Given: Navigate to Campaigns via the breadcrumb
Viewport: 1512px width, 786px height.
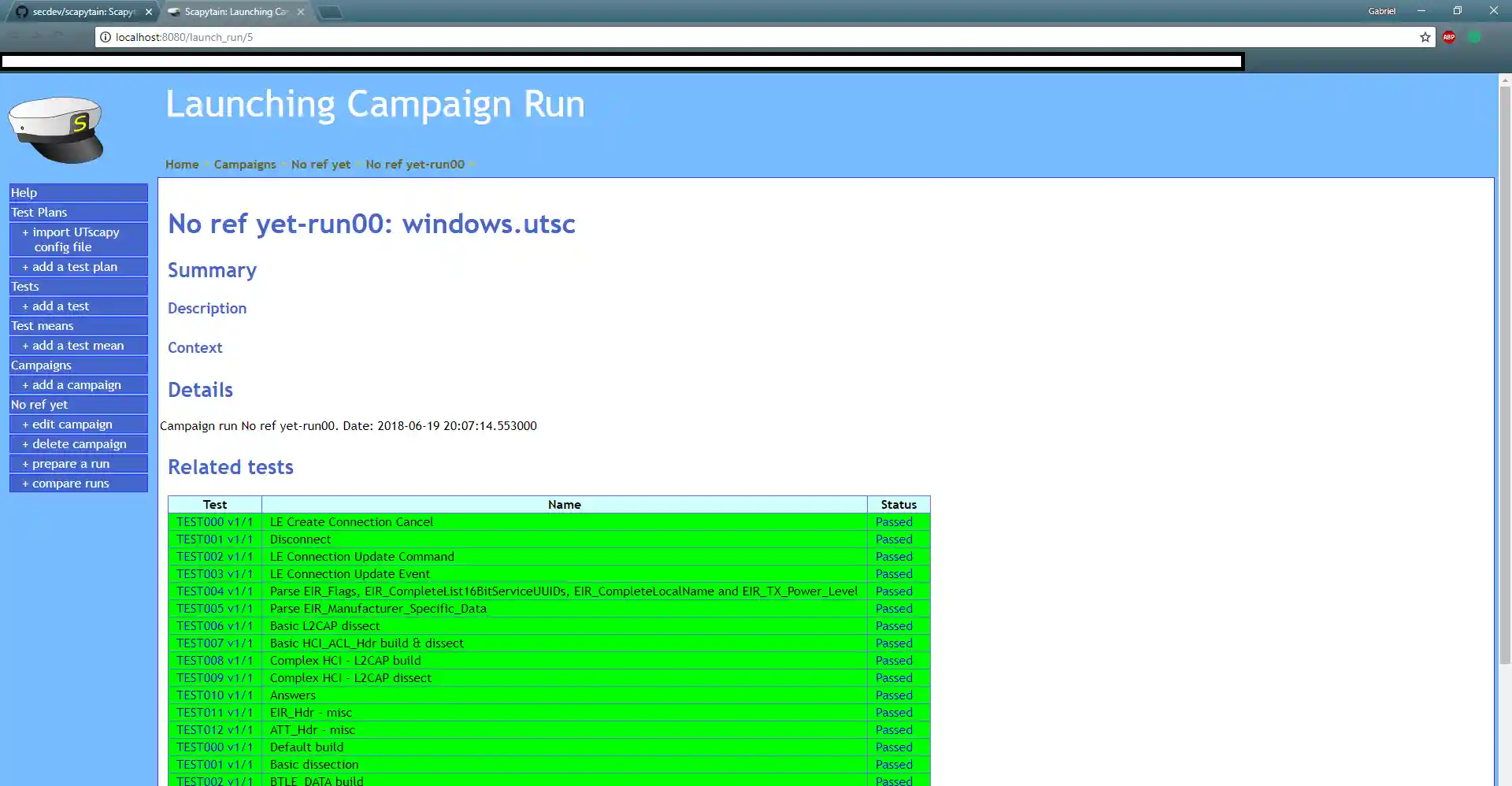Looking at the screenshot, I should (x=244, y=164).
